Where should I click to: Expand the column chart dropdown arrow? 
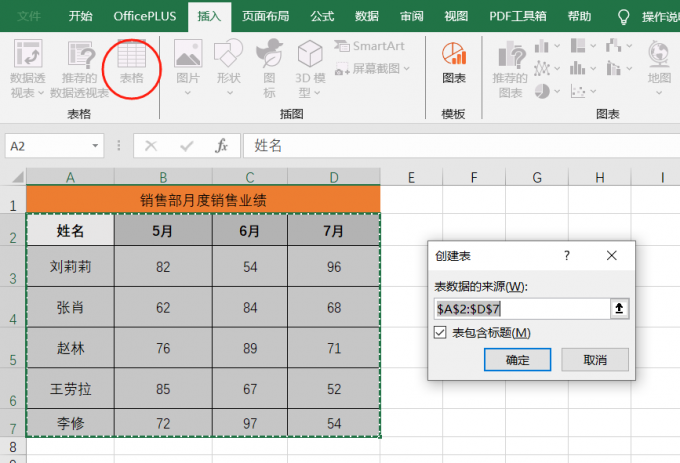pos(557,46)
